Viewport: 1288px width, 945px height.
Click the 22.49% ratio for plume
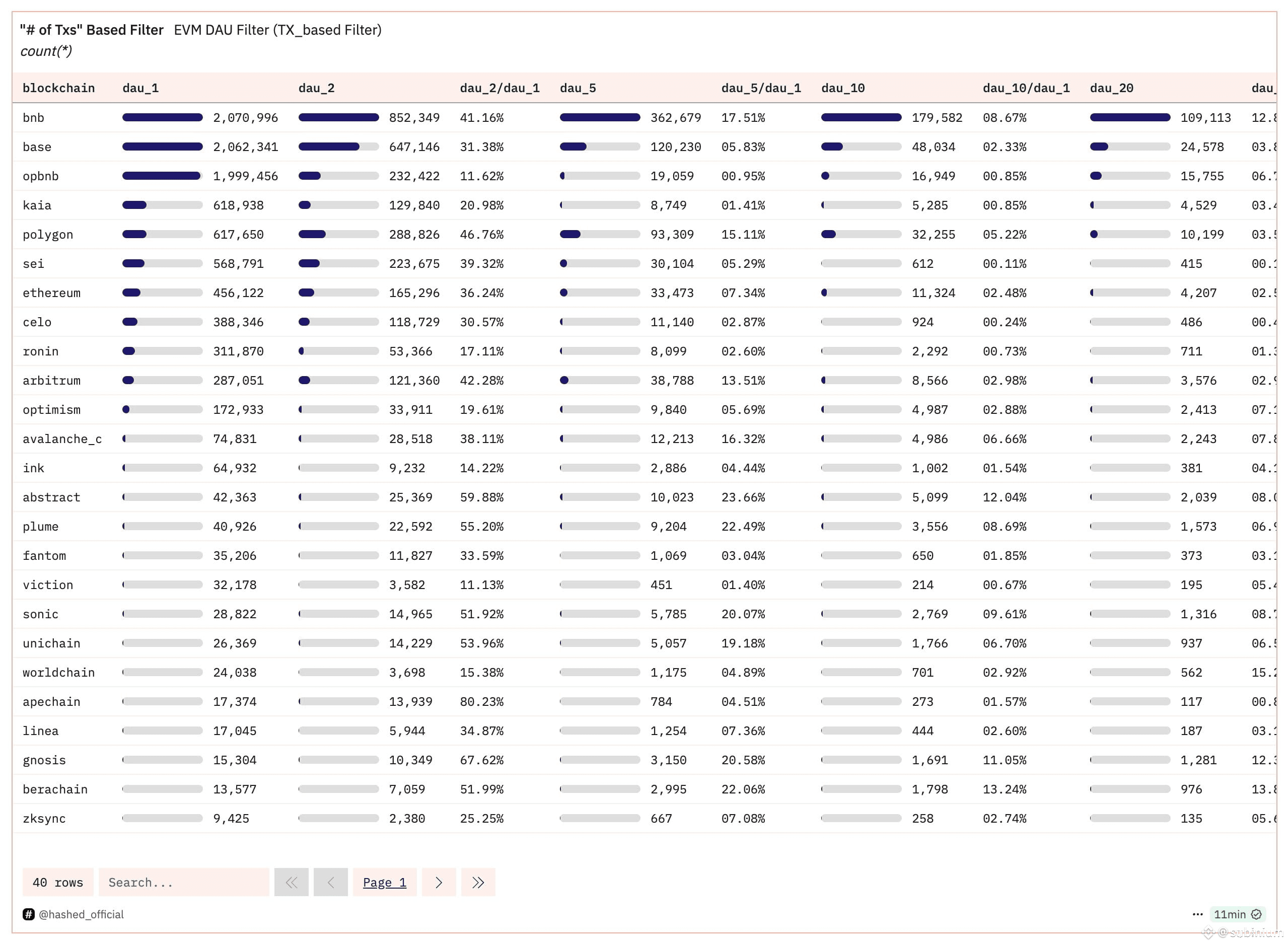[x=743, y=526]
